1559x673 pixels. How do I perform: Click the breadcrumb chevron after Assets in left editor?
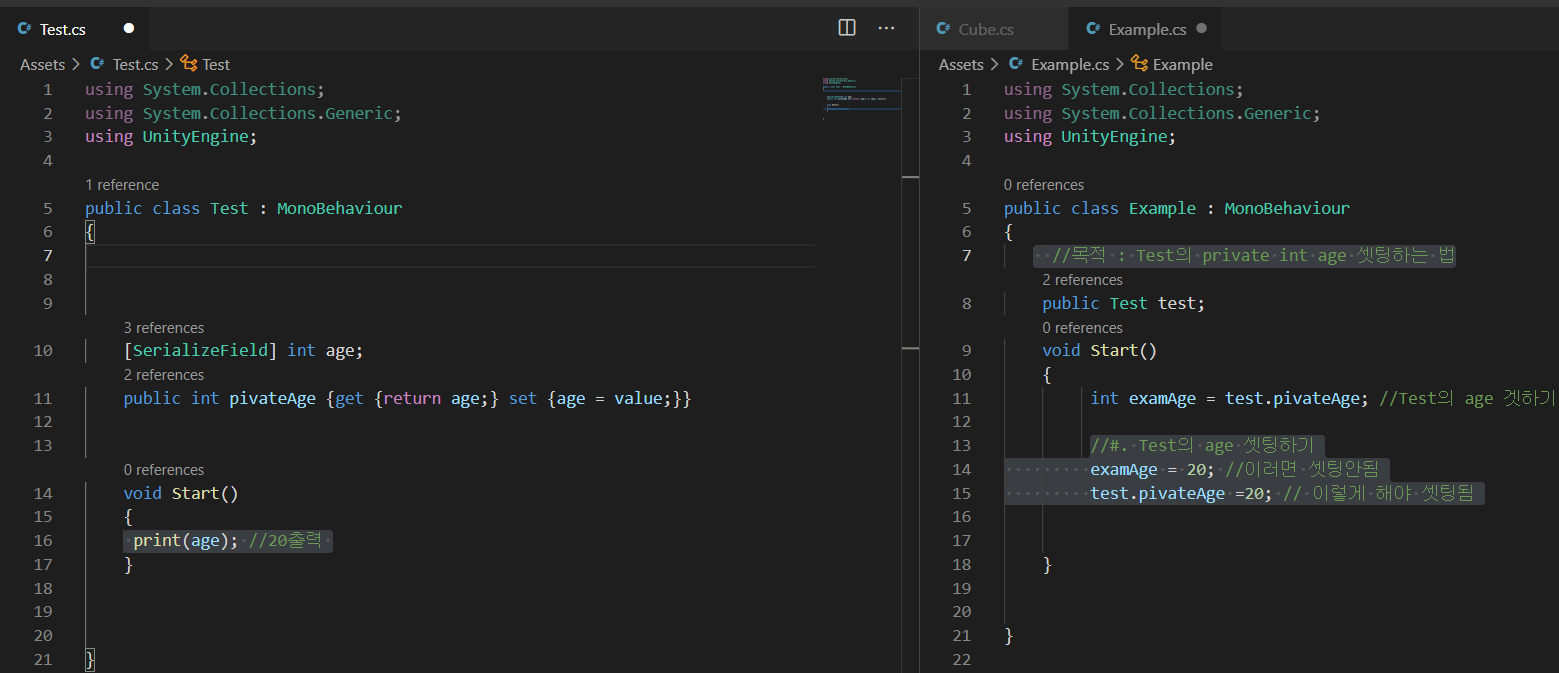tap(76, 64)
